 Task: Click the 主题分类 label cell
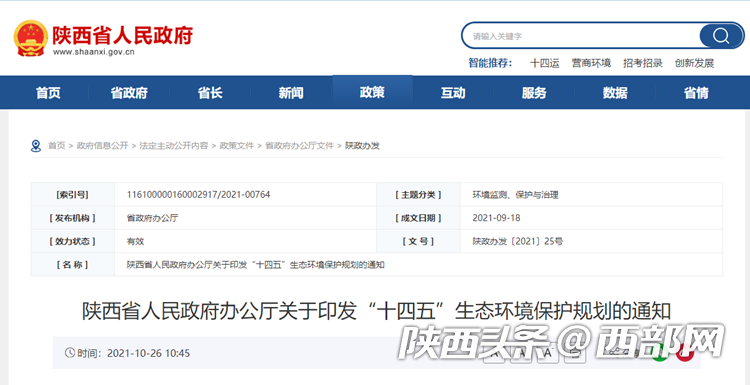tap(418, 195)
